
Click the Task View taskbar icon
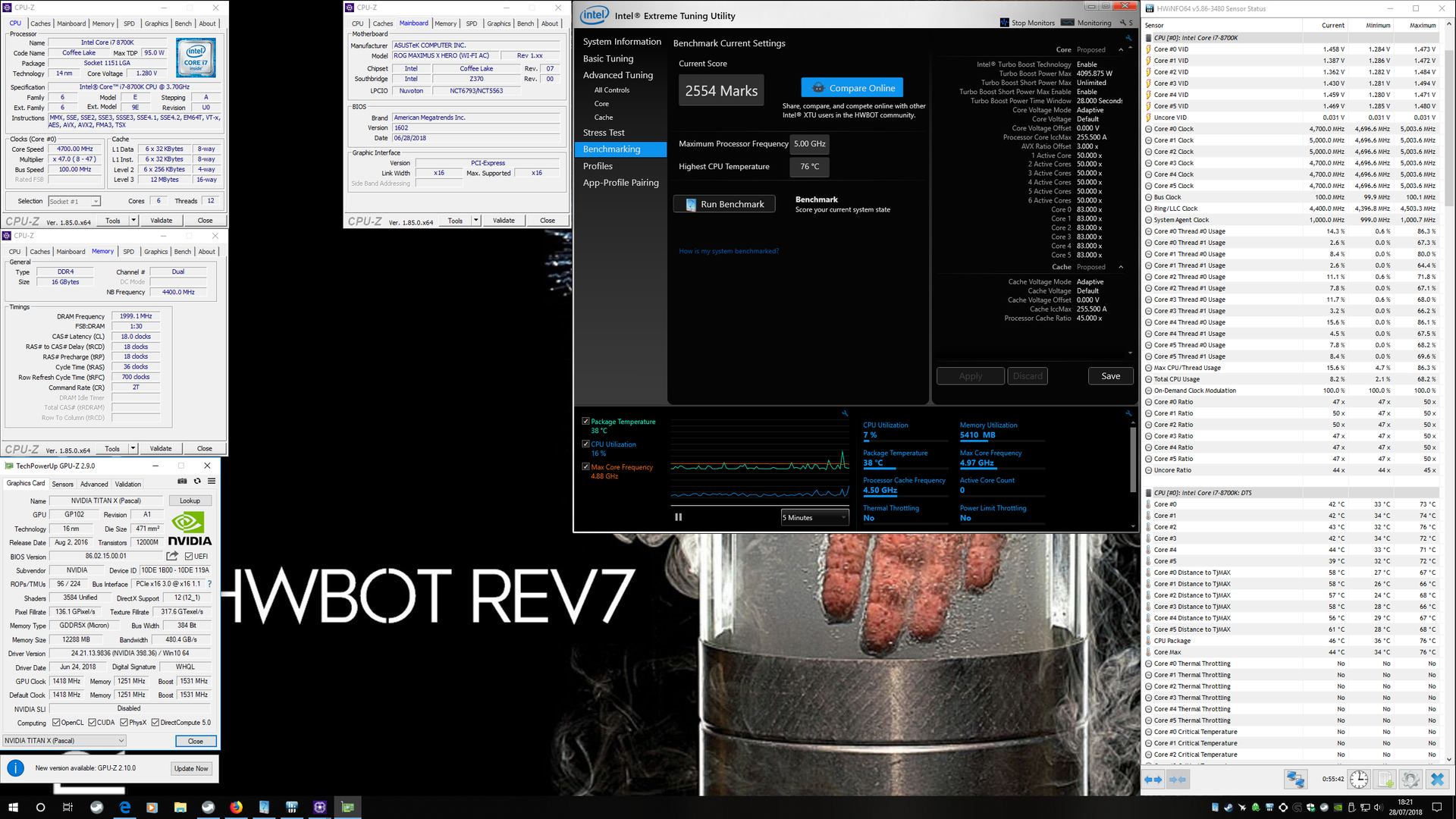pyautogui.click(x=67, y=807)
